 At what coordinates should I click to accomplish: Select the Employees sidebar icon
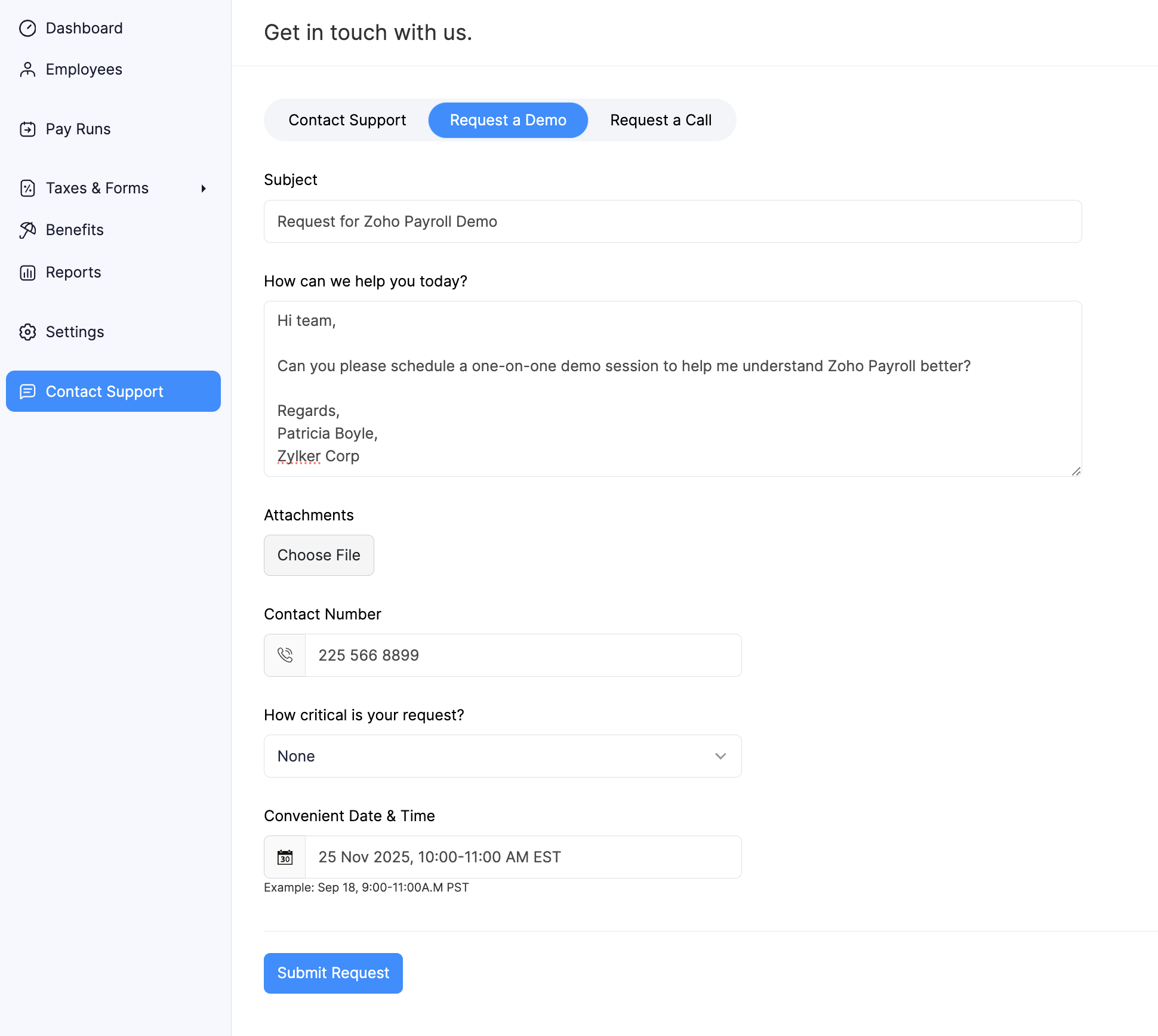point(28,69)
